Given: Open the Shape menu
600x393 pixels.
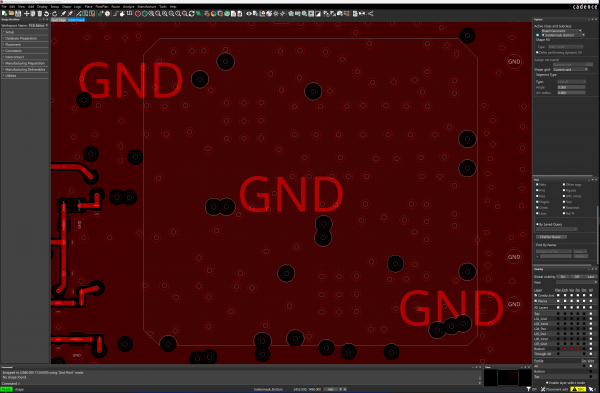Looking at the screenshot, I should (66, 7).
